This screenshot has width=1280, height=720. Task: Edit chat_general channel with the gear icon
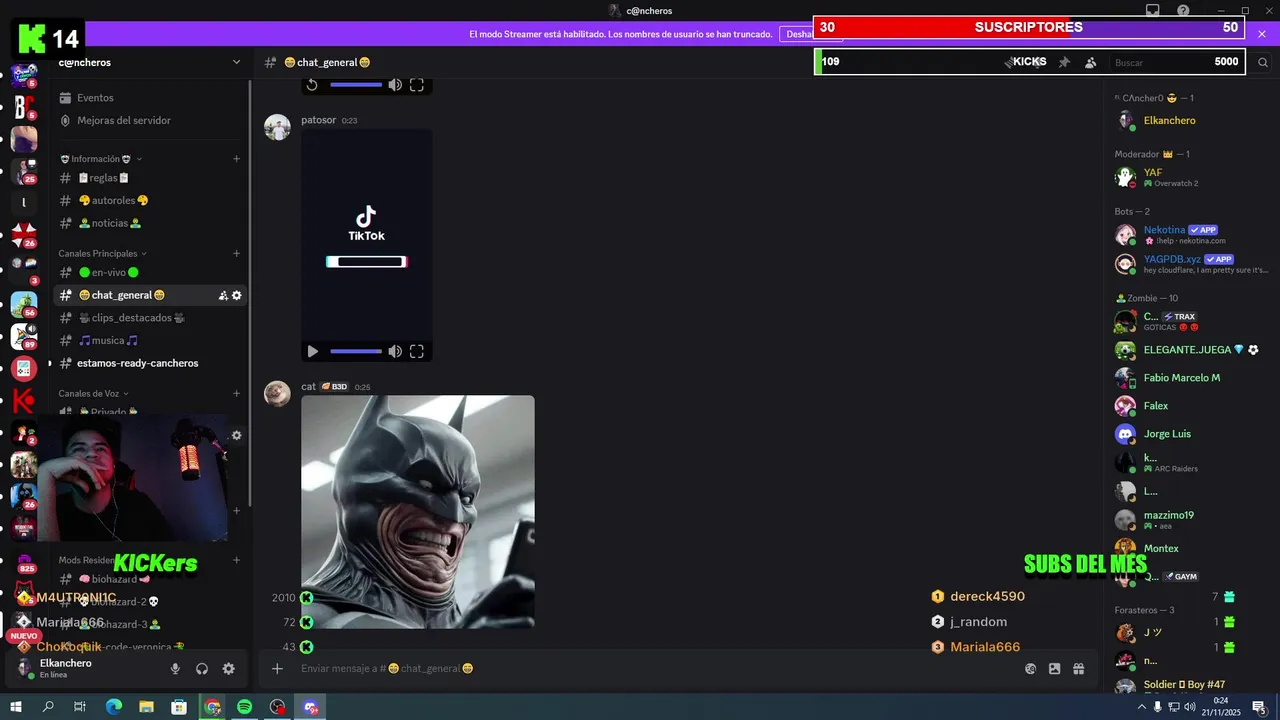click(x=237, y=295)
